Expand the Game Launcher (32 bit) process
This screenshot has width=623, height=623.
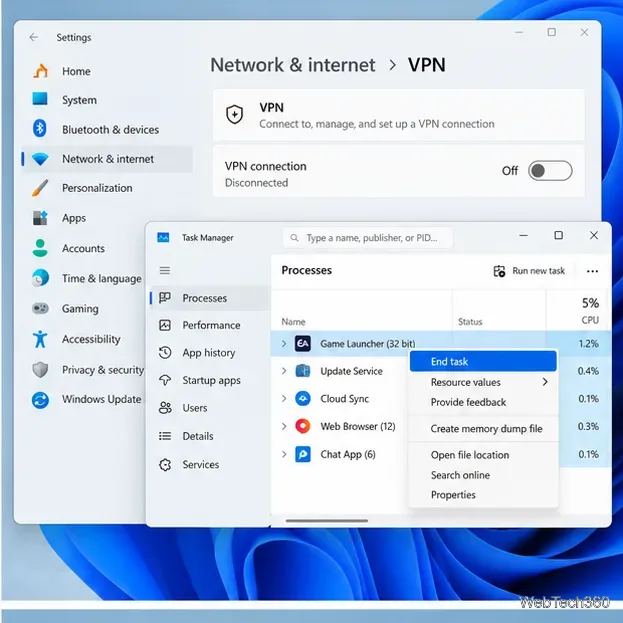(284, 344)
